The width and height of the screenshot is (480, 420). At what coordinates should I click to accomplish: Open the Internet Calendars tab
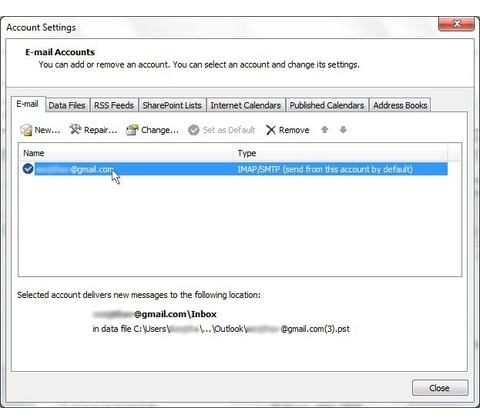246,105
